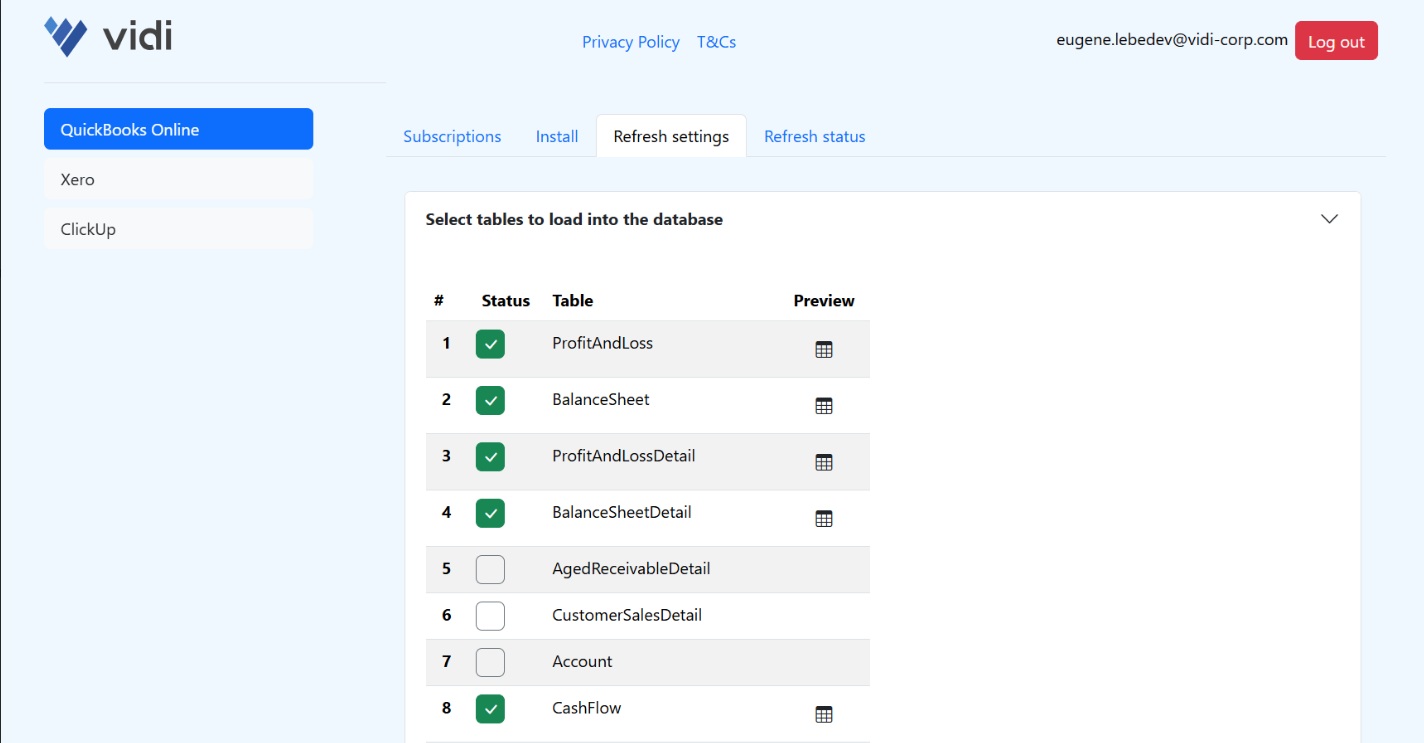Viewport: 1424px width, 743px height.
Task: Uncheck the BalanceSheet table
Action: click(x=490, y=399)
